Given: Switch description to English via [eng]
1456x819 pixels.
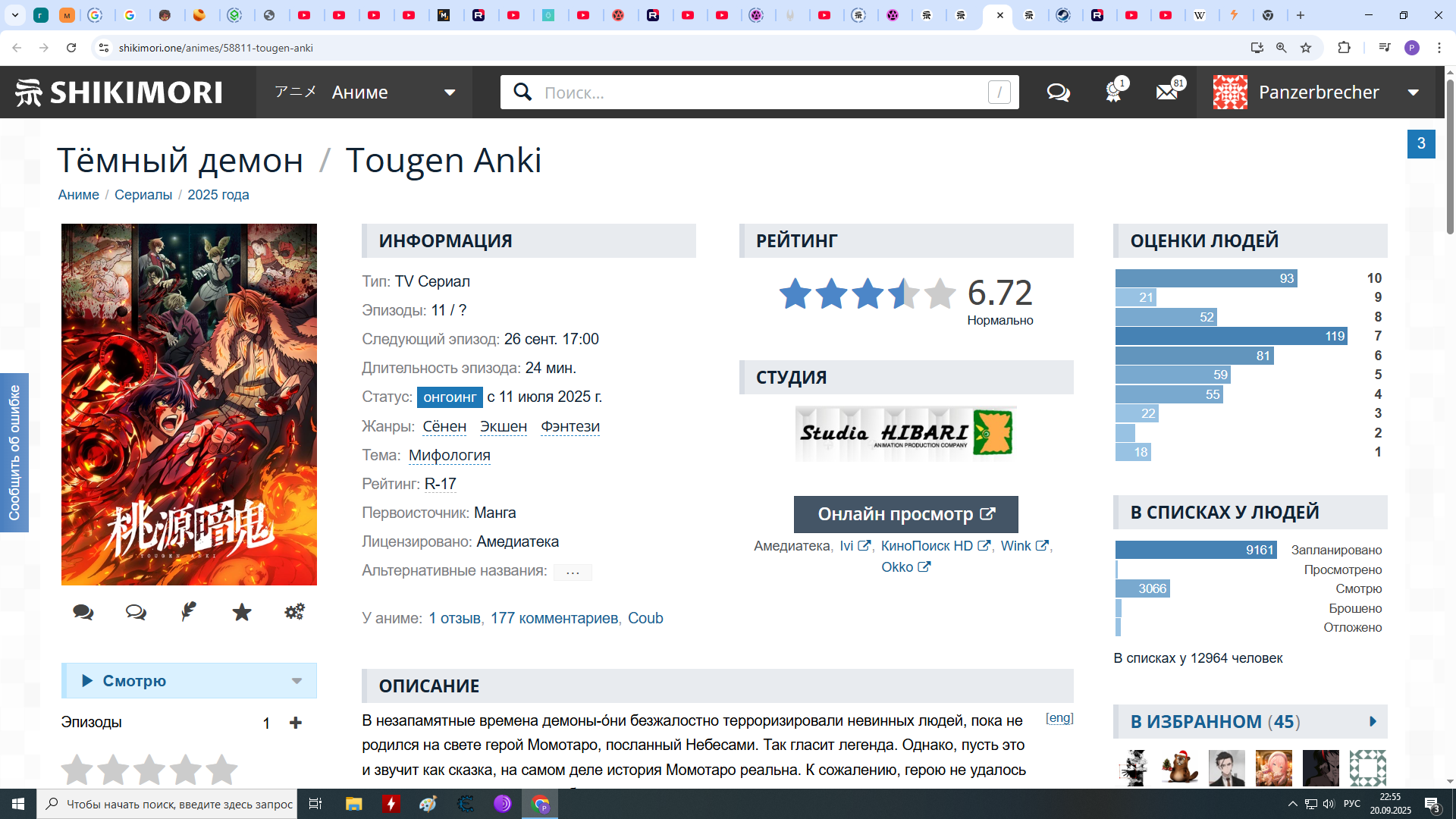Looking at the screenshot, I should pyautogui.click(x=1059, y=718).
